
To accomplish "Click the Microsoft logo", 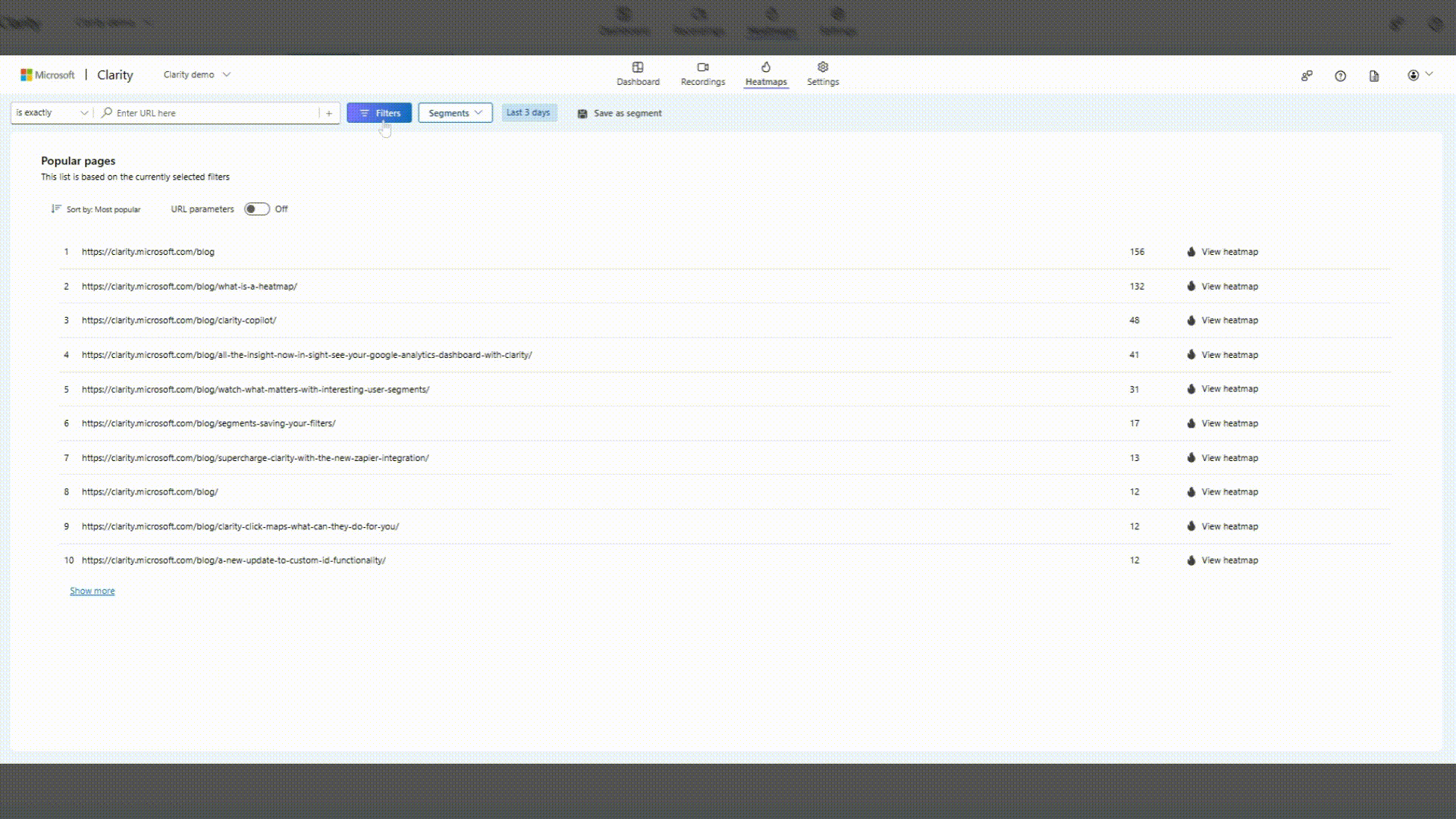I will (x=48, y=75).
